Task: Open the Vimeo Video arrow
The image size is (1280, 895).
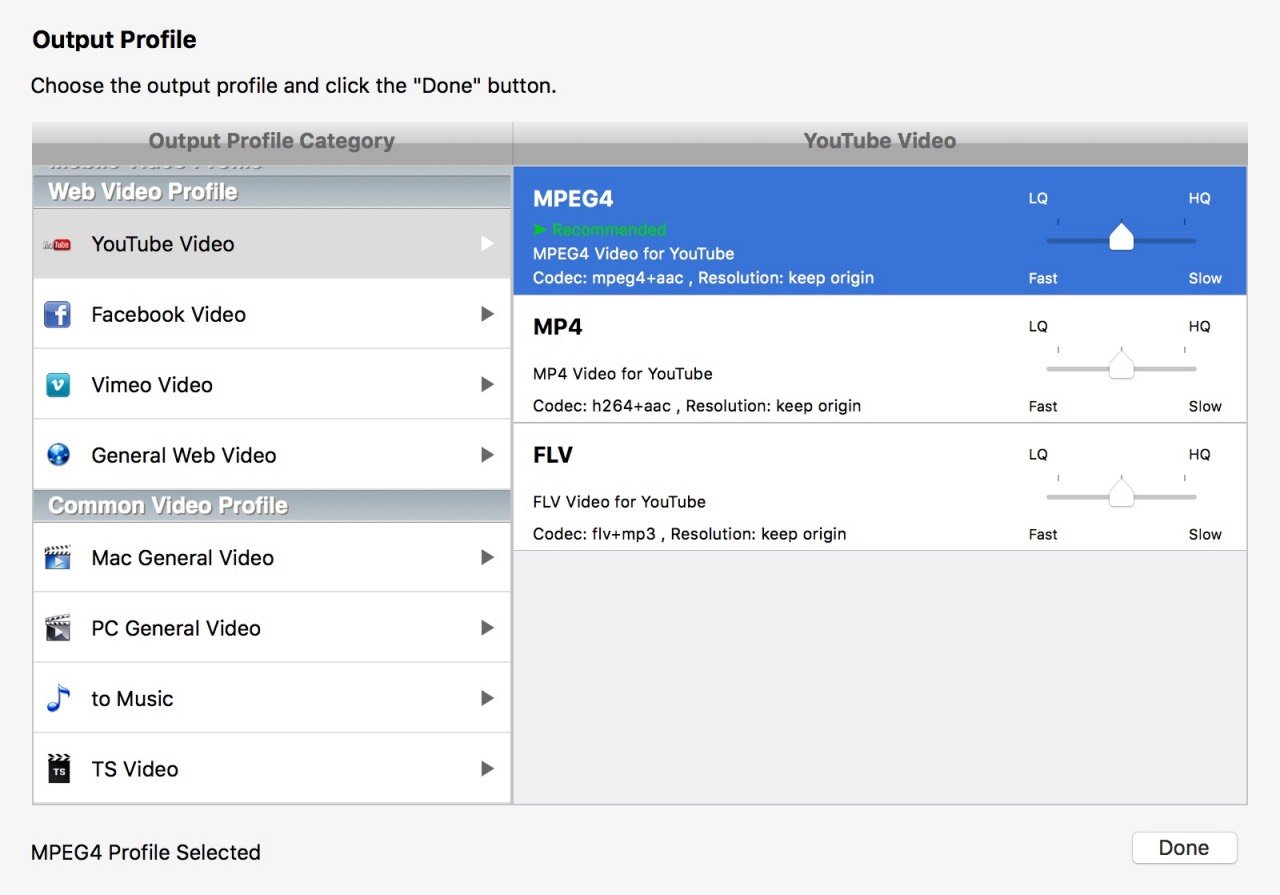Action: tap(487, 385)
